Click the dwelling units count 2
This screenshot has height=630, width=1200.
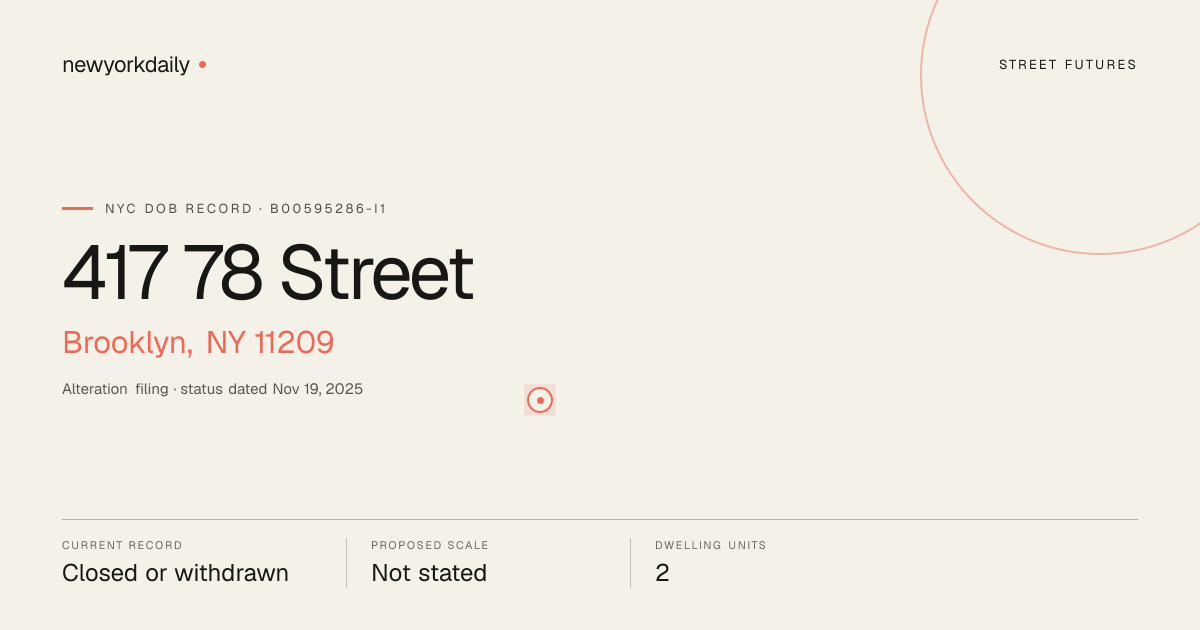point(662,573)
